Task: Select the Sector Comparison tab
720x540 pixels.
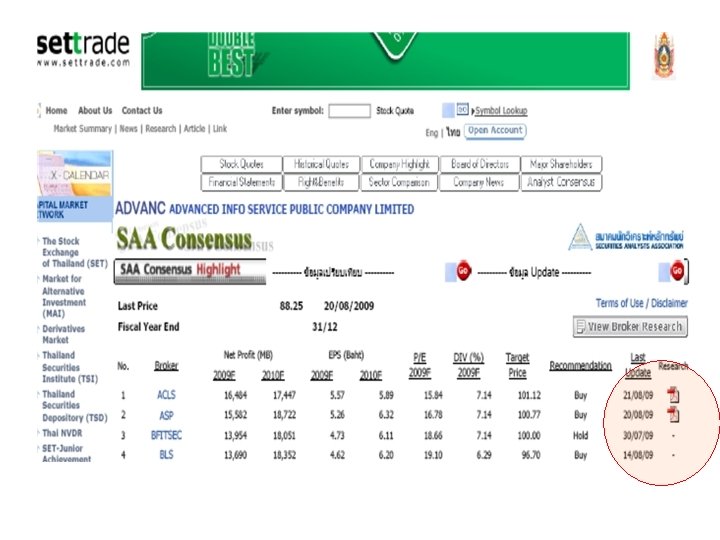Action: point(399,182)
